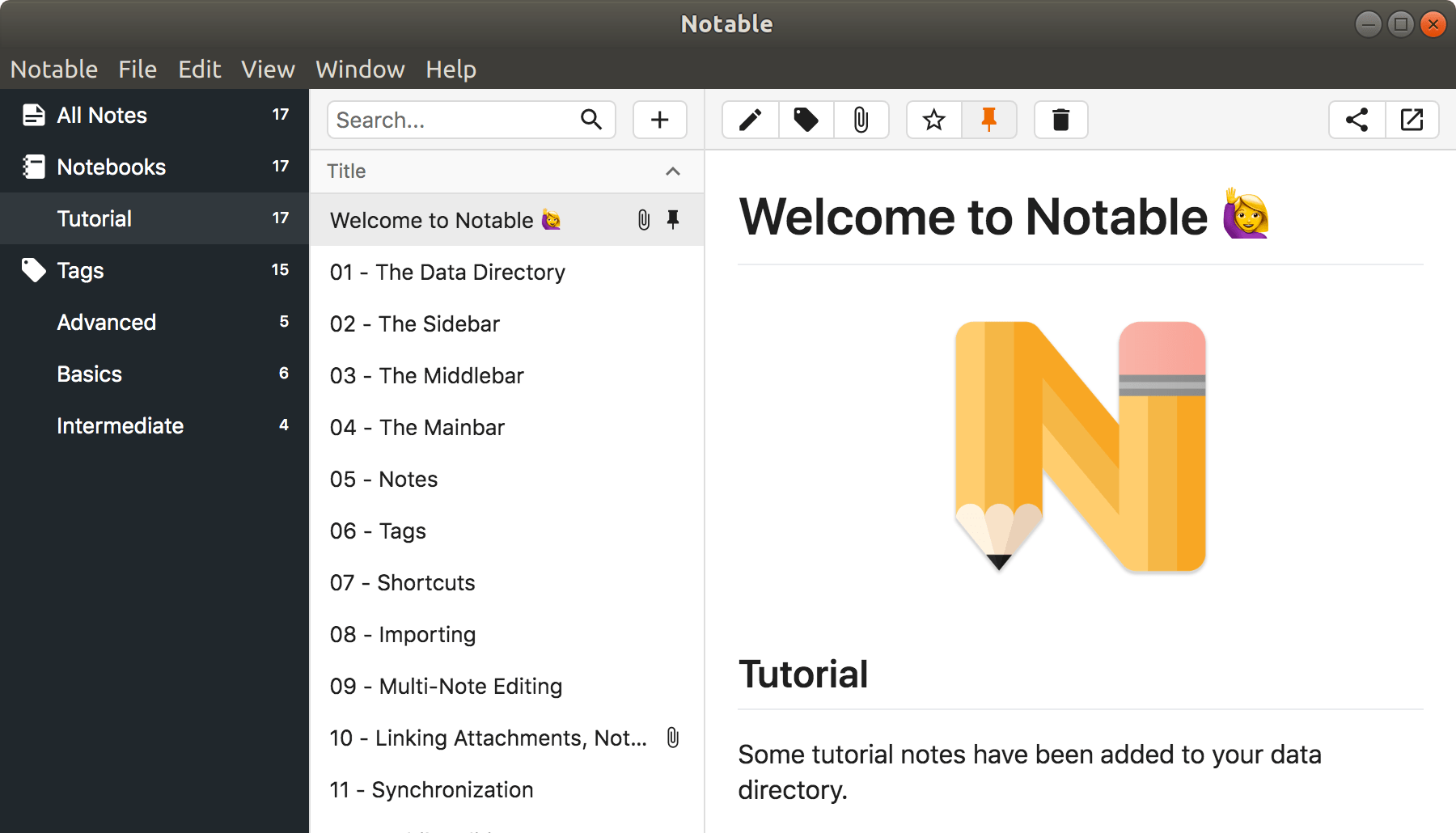The width and height of the screenshot is (1456, 833).
Task: Unpin the Welcome note using the pin icon
Action: (x=989, y=119)
